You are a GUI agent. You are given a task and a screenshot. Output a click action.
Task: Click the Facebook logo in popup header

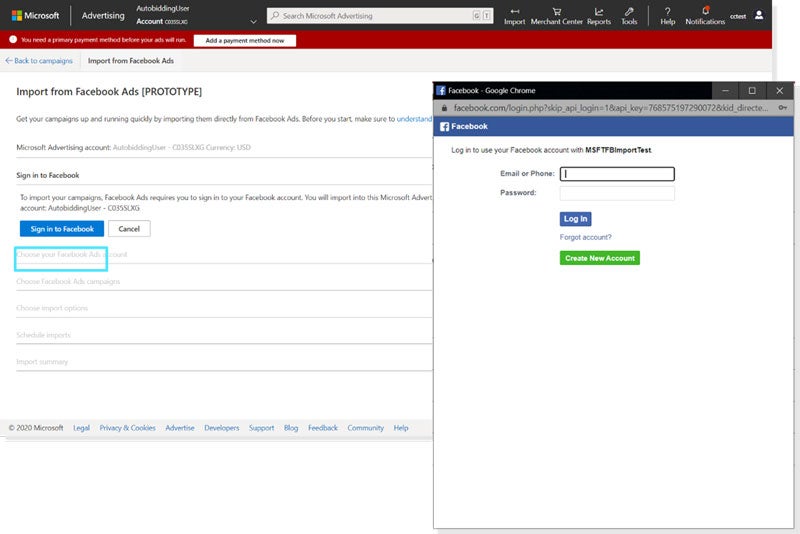pos(444,126)
